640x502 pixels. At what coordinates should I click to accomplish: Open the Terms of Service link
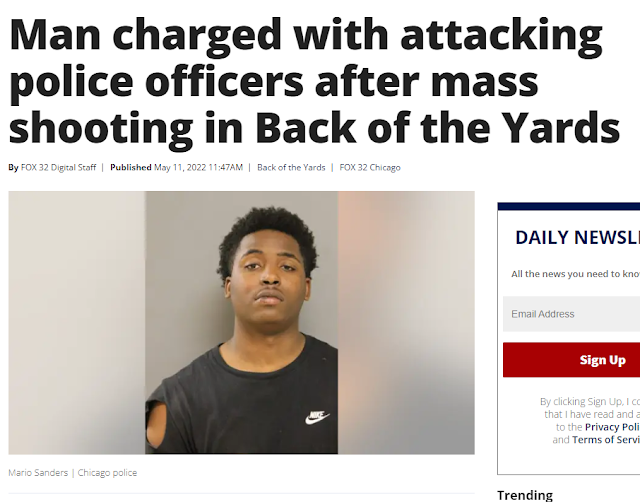pyautogui.click(x=606, y=440)
